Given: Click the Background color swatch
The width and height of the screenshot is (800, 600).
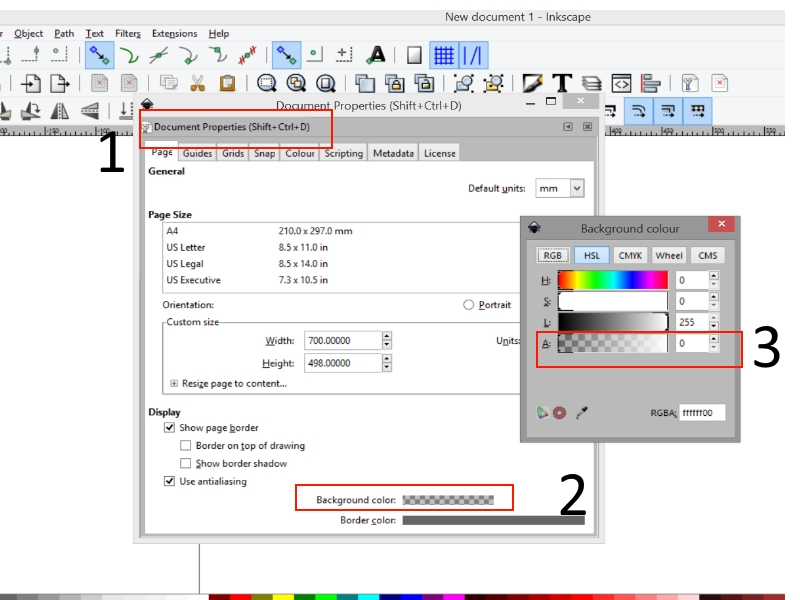Looking at the screenshot, I should [448, 499].
